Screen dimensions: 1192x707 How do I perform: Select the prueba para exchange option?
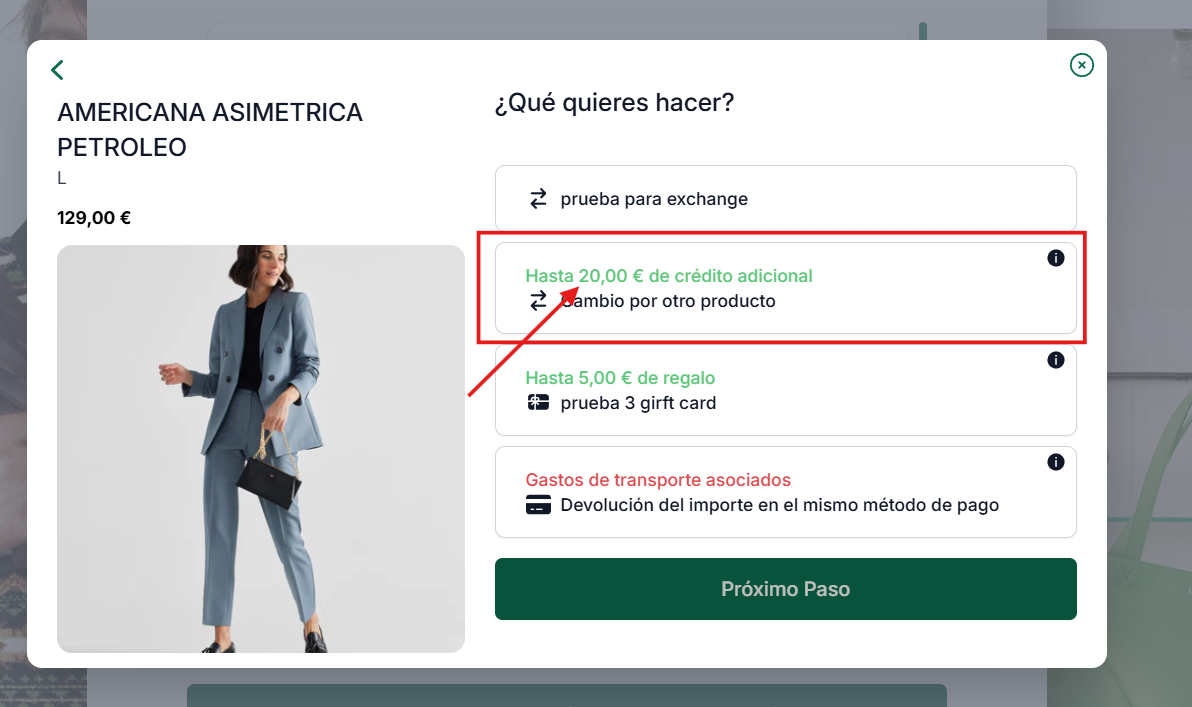(x=785, y=198)
